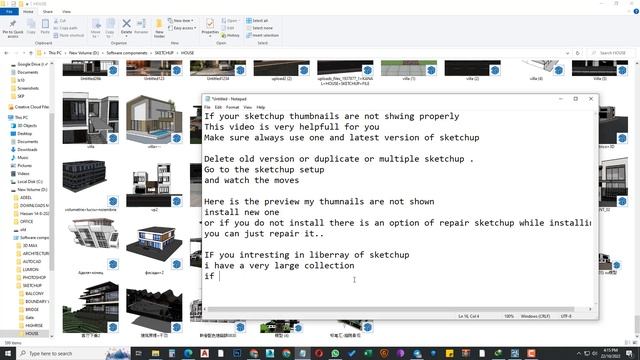Click SKETCHUP in address breadcrumb

coord(164,53)
